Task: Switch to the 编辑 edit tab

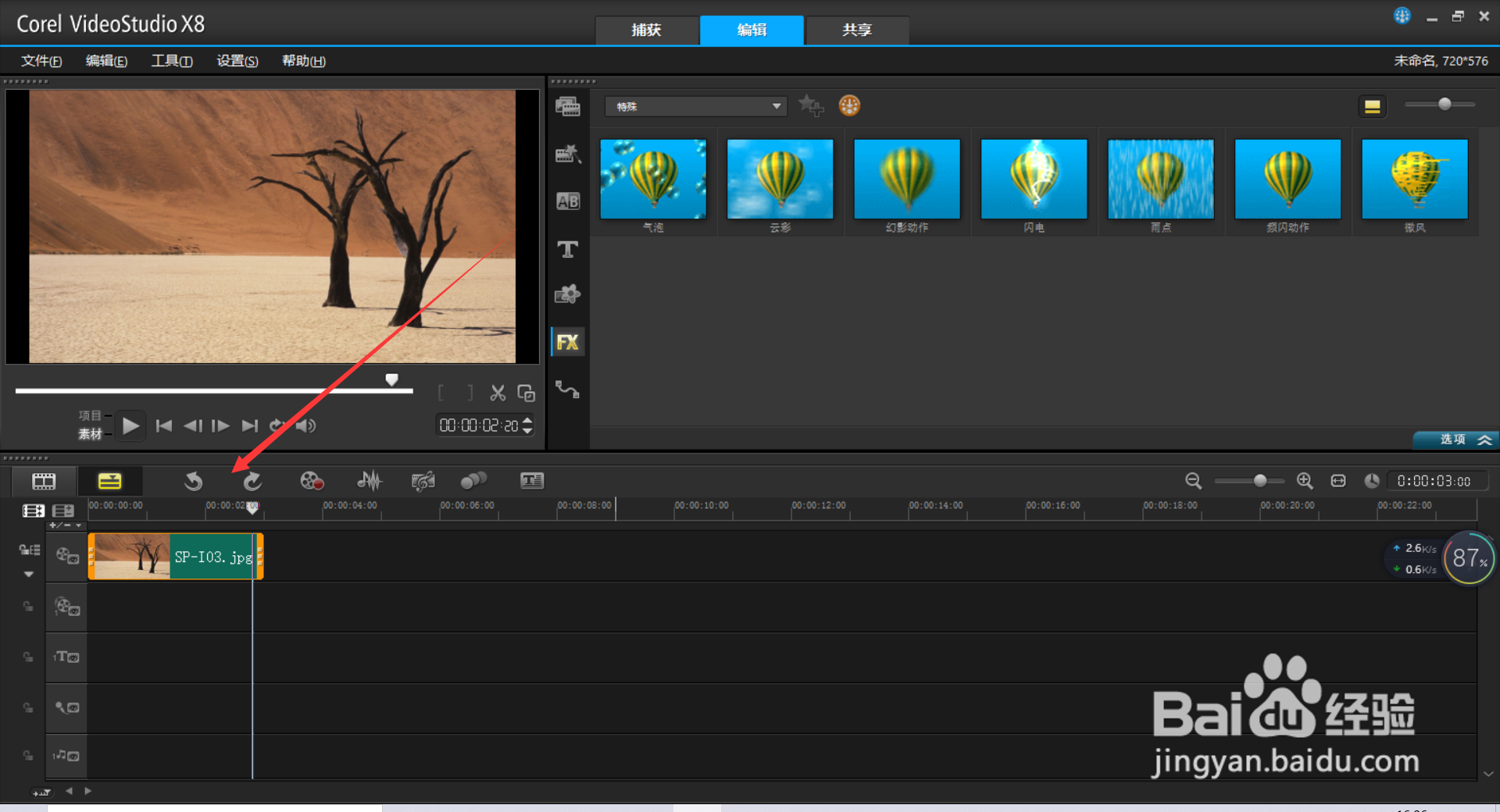Action: coord(752,30)
